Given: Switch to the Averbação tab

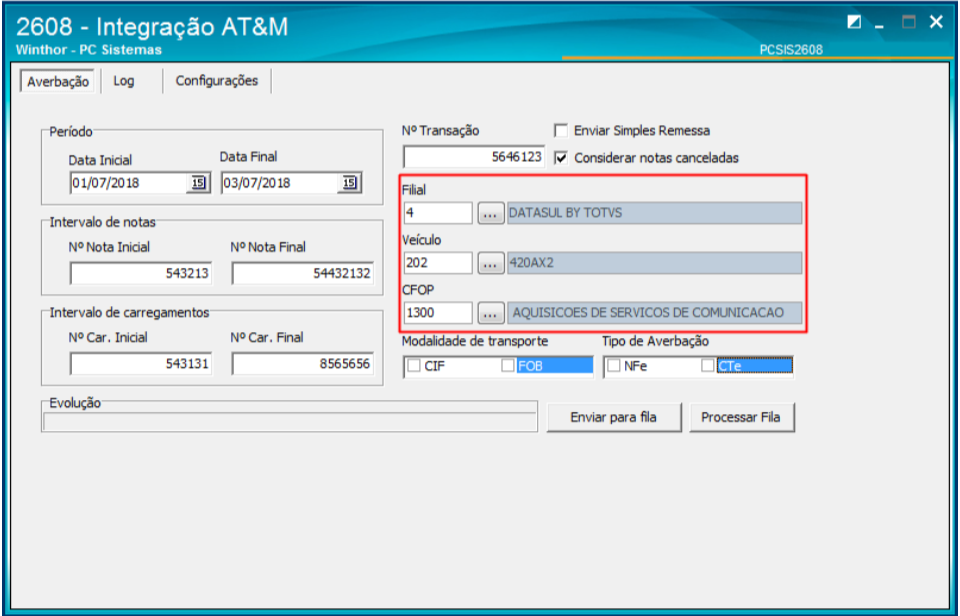Looking at the screenshot, I should click(x=58, y=81).
